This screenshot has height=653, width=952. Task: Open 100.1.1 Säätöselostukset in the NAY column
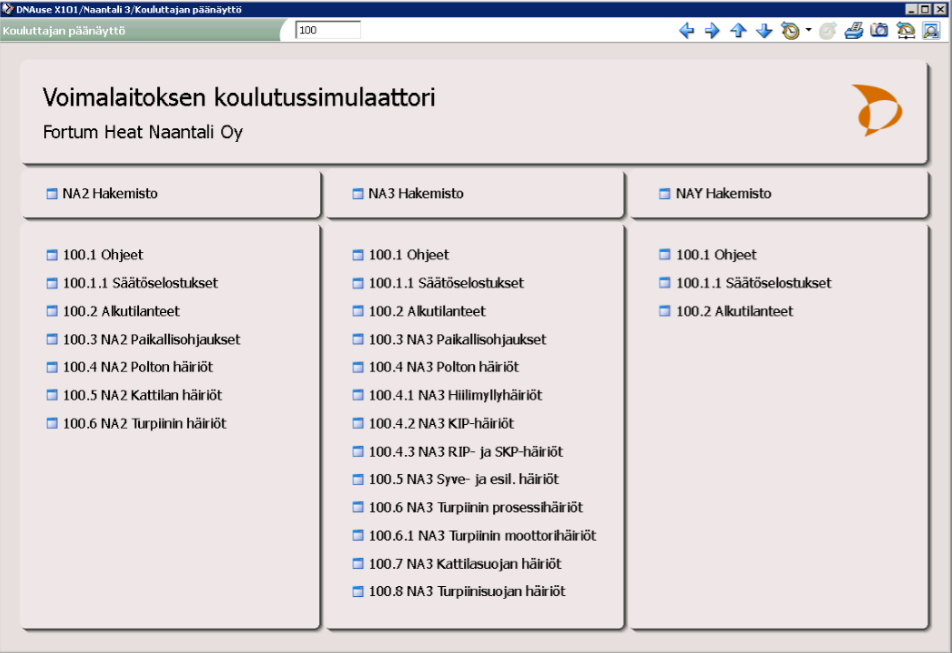[746, 283]
